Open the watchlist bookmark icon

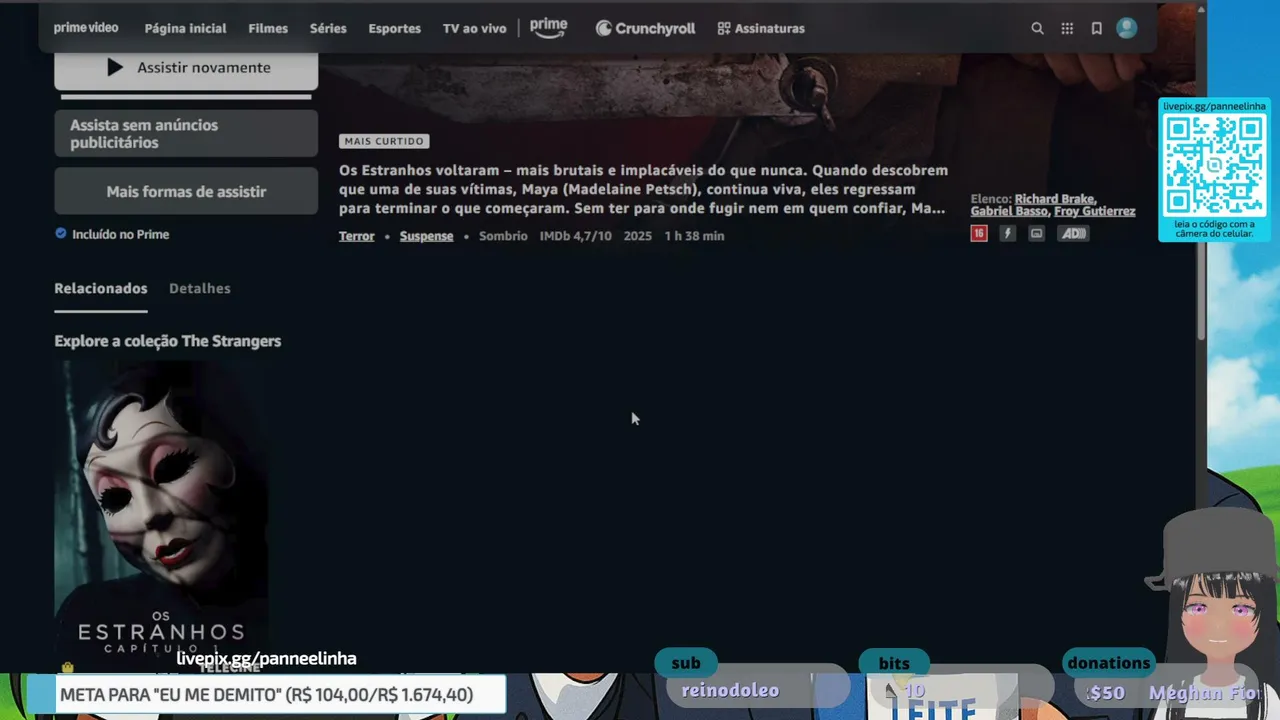[1096, 29]
